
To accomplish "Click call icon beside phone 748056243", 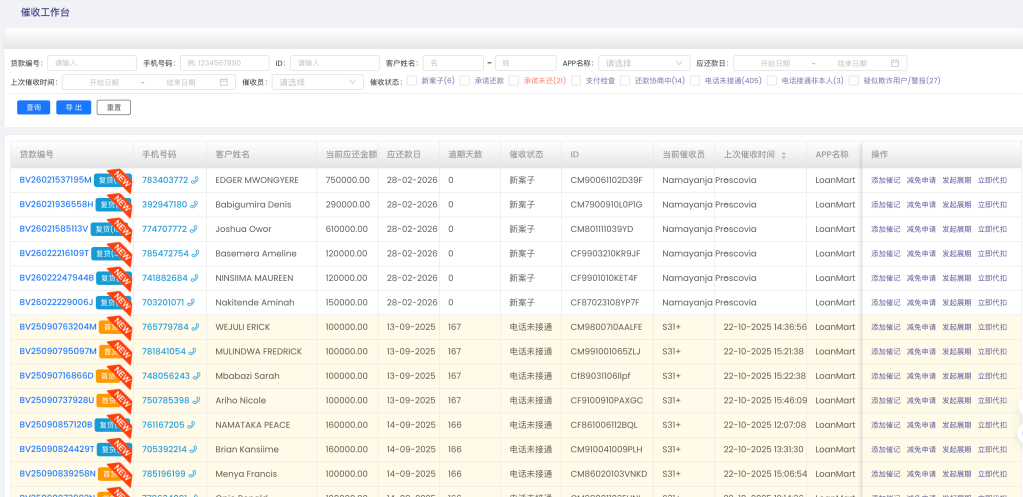I will coord(195,376).
